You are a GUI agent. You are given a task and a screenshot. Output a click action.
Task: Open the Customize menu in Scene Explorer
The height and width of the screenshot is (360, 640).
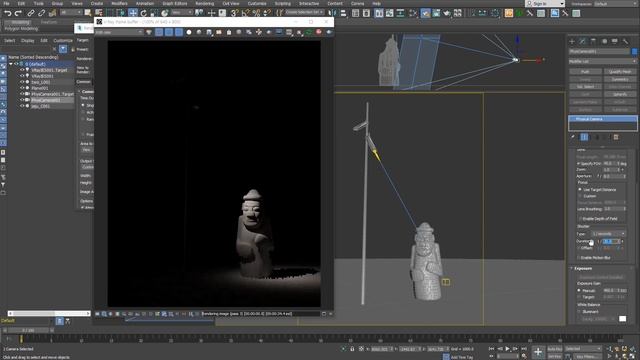coord(63,40)
